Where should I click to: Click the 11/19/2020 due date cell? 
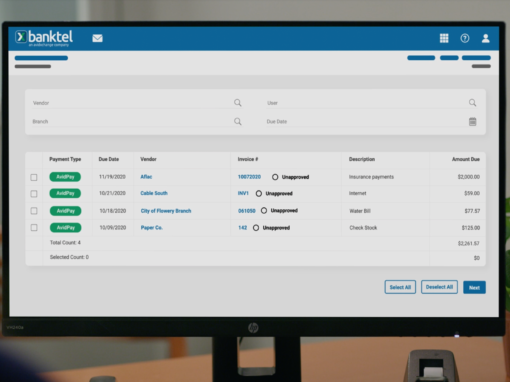point(112,177)
